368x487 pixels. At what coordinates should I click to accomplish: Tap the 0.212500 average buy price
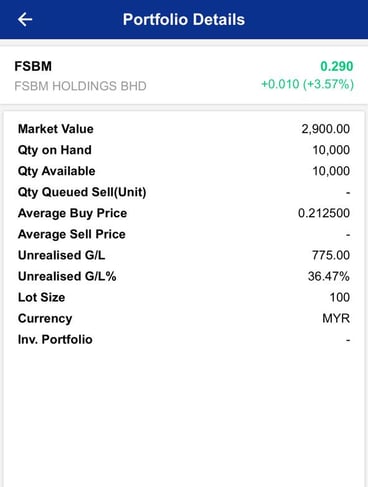324,213
